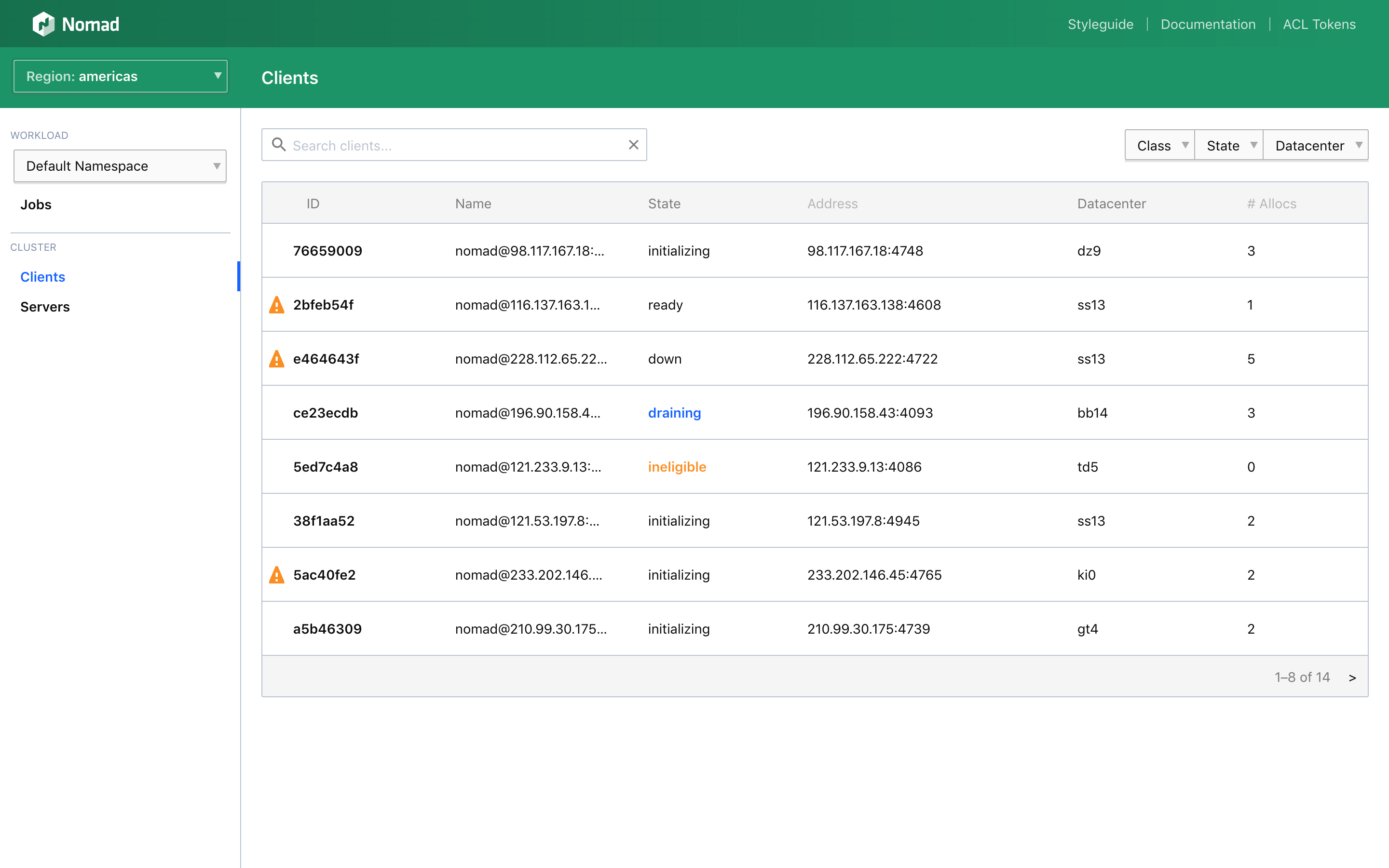The width and height of the screenshot is (1389, 868).
Task: Open the Default Namespace dropdown
Action: (x=120, y=166)
